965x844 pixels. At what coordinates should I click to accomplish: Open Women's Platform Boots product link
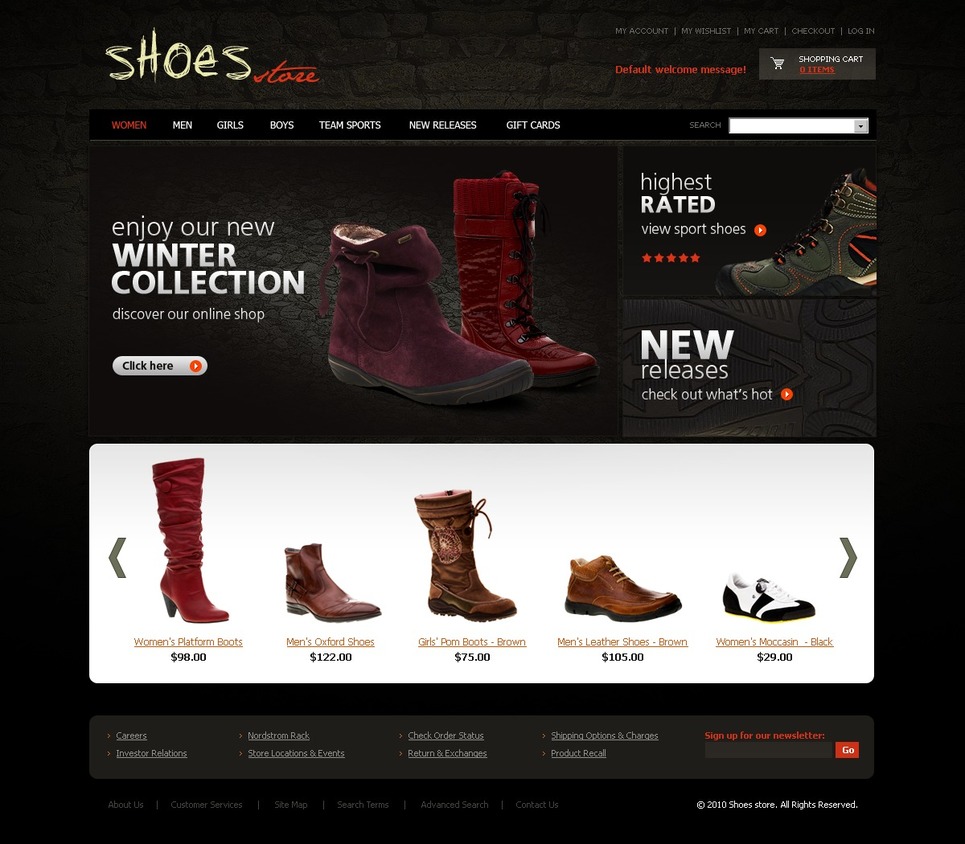tap(188, 641)
